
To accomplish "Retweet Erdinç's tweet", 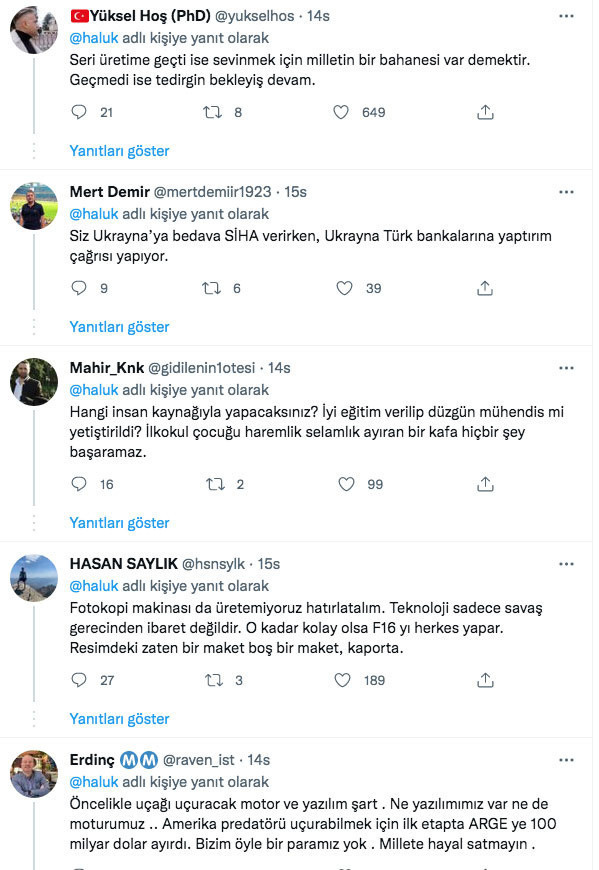I will (210, 868).
